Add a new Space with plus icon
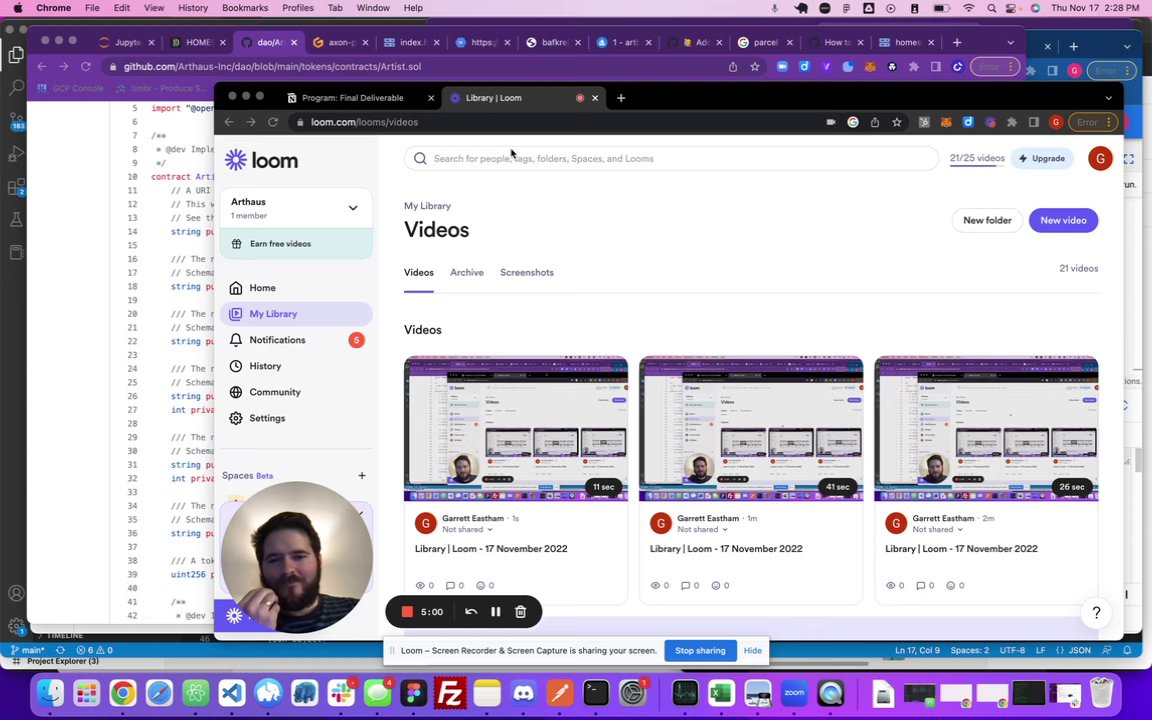 [361, 475]
